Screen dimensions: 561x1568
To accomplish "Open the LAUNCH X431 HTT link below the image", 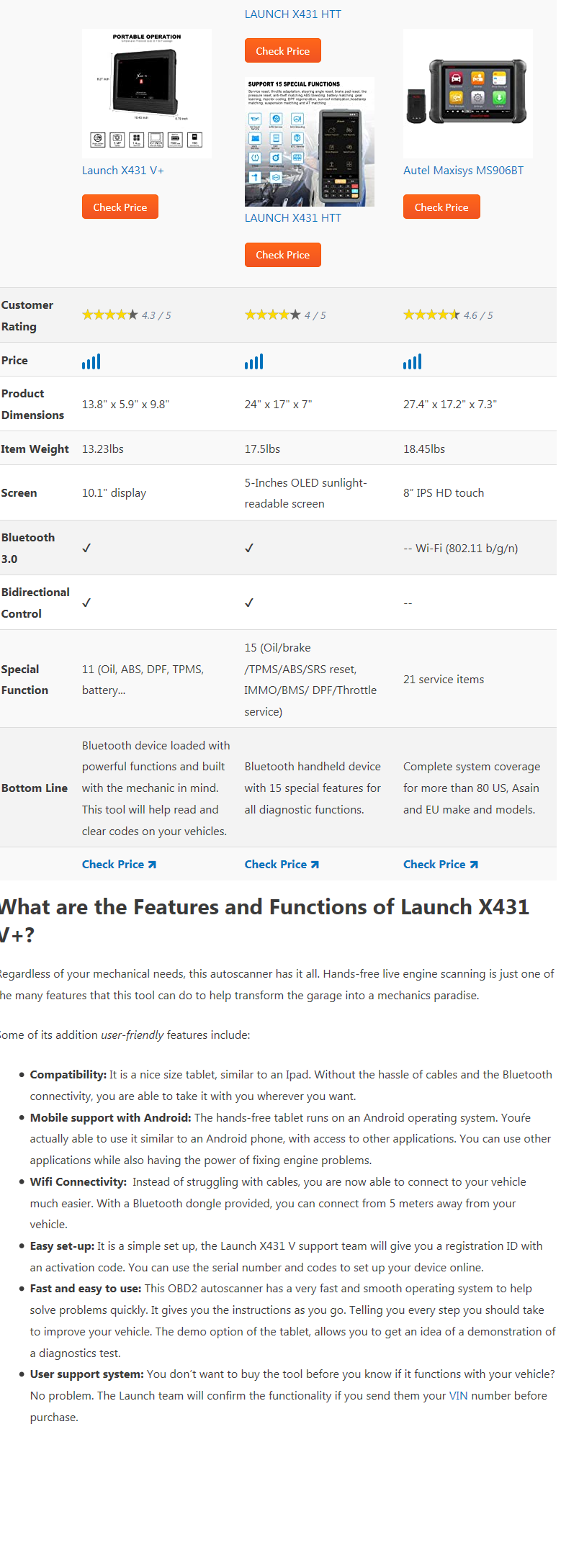I will tap(293, 218).
